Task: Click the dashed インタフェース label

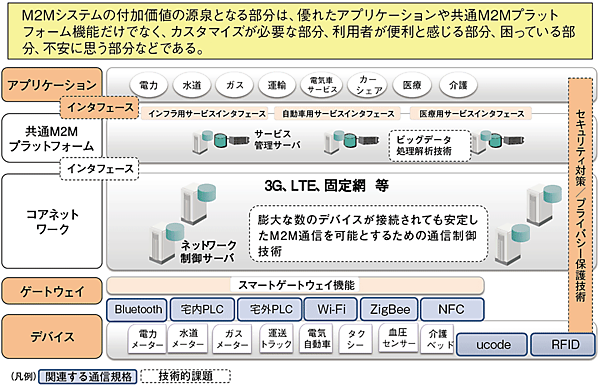Action: click(99, 168)
